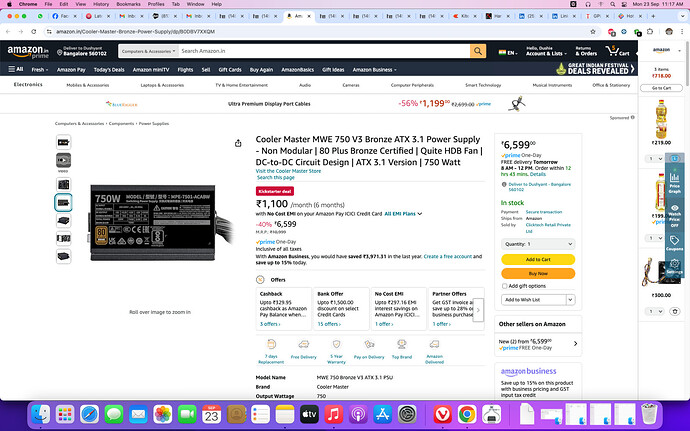Screen dimensions: 690x431
Task: Click the Amazon.in prime logo
Action: [x=28, y=52]
